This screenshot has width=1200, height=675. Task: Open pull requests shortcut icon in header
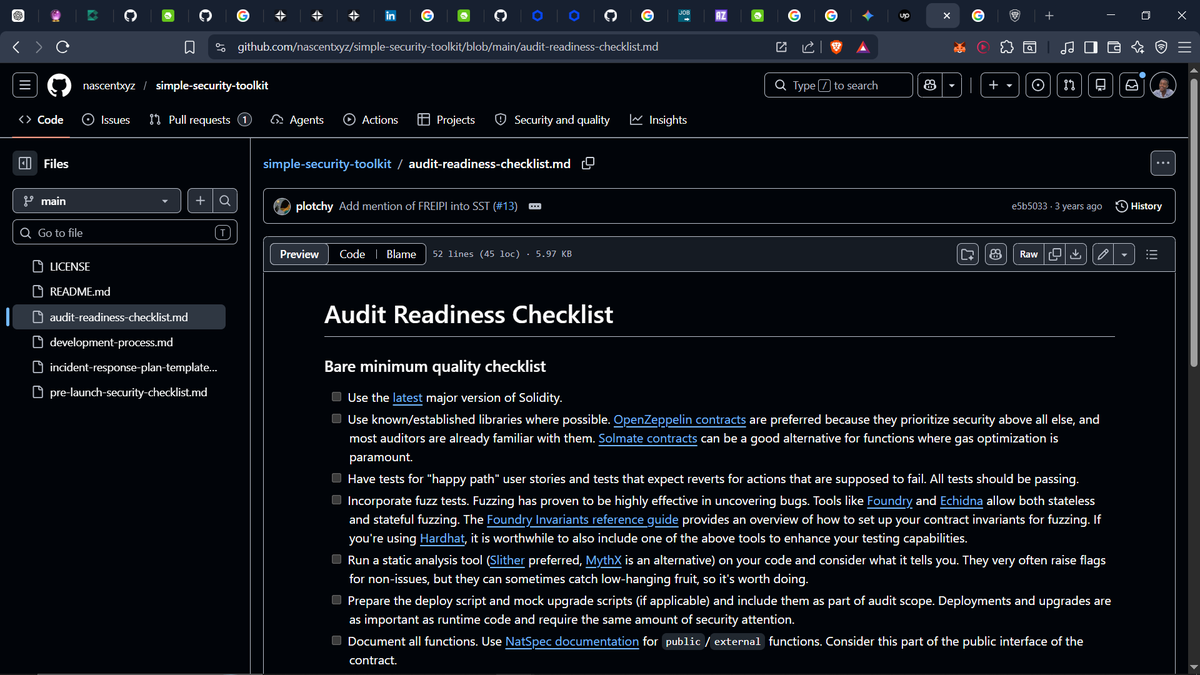tap(1069, 86)
